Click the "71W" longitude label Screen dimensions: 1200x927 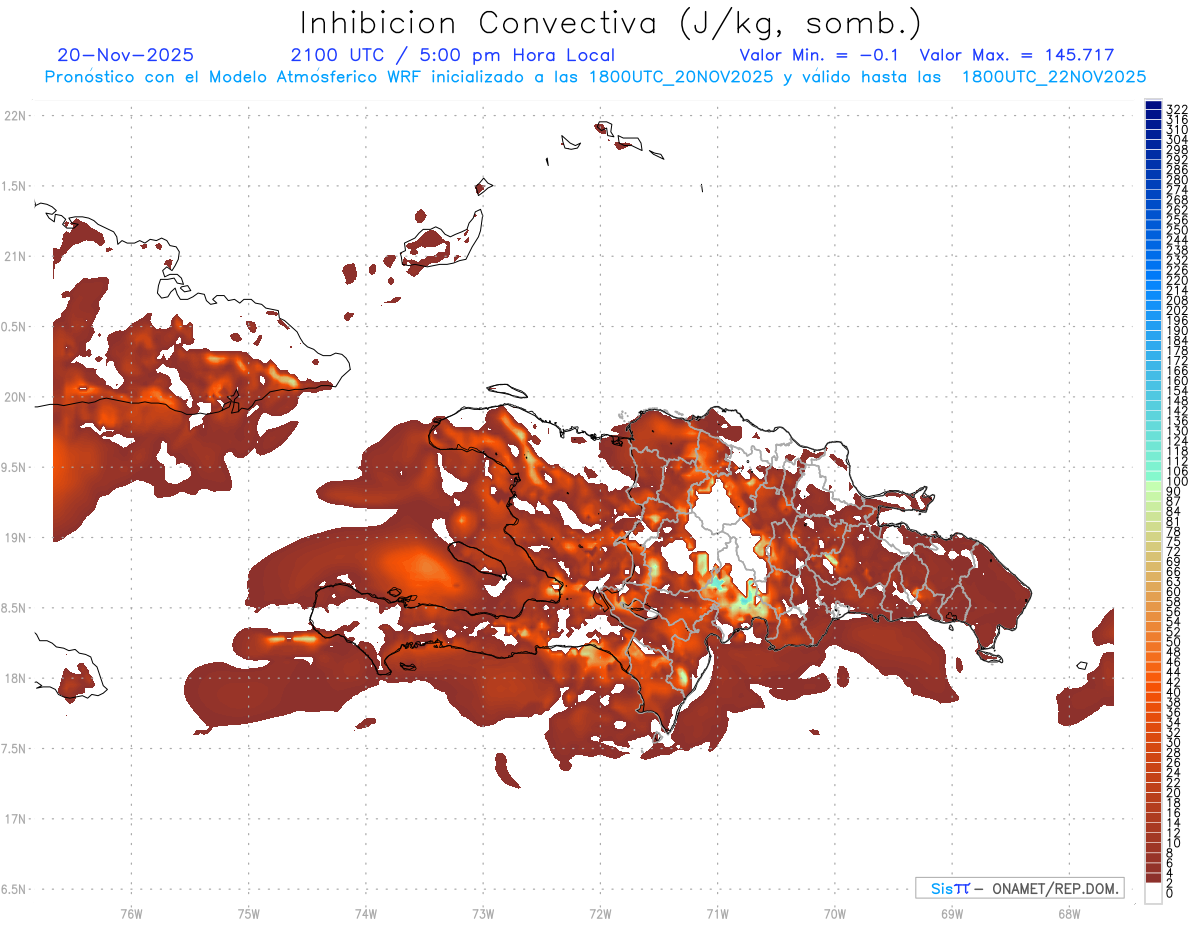[x=717, y=913]
